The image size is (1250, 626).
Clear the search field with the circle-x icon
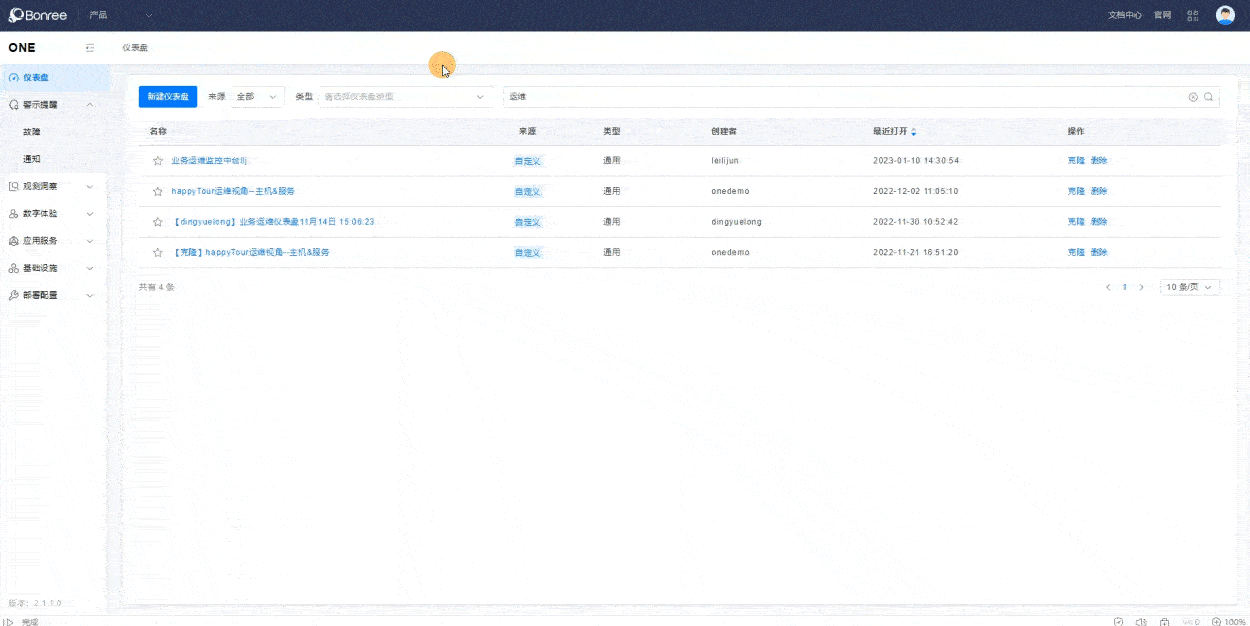click(1193, 97)
